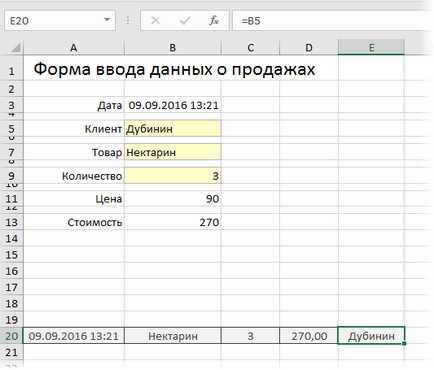The width and height of the screenshot is (434, 370).
Task: Select row 11 header
Action: point(12,199)
